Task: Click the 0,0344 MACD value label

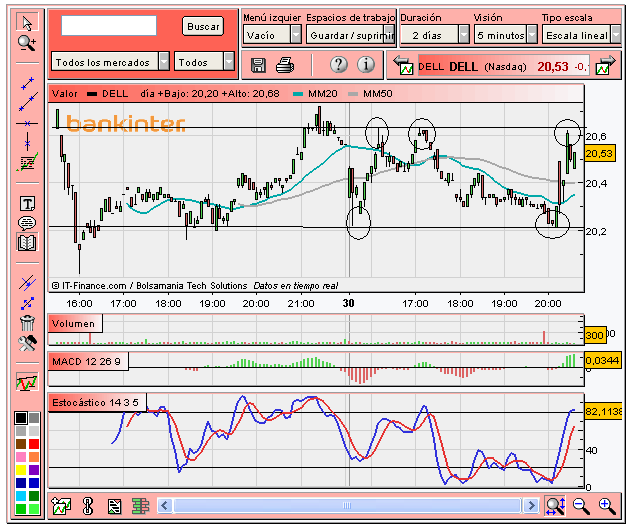Action: (602, 360)
